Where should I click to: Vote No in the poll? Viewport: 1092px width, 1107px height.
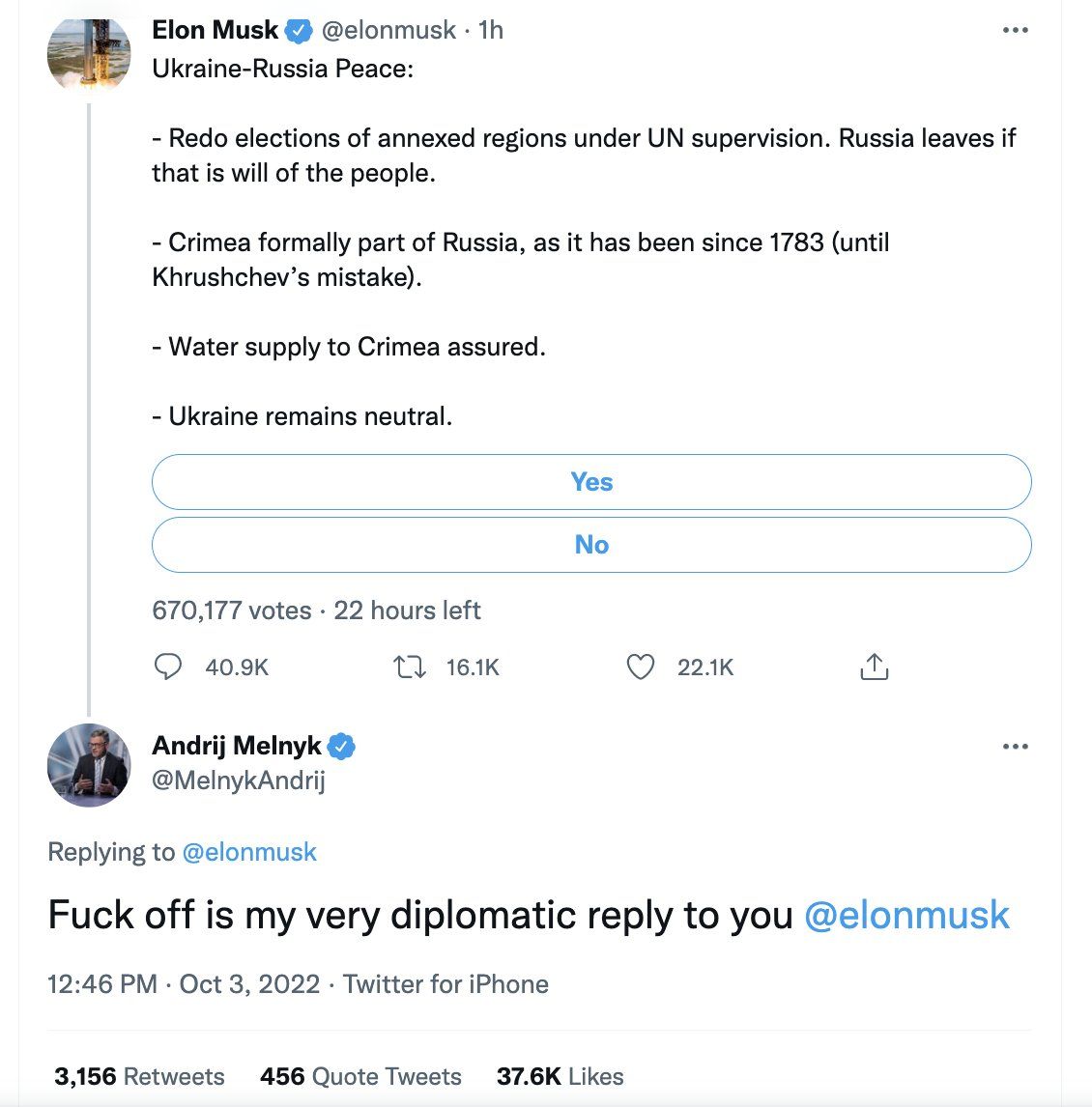click(x=591, y=545)
